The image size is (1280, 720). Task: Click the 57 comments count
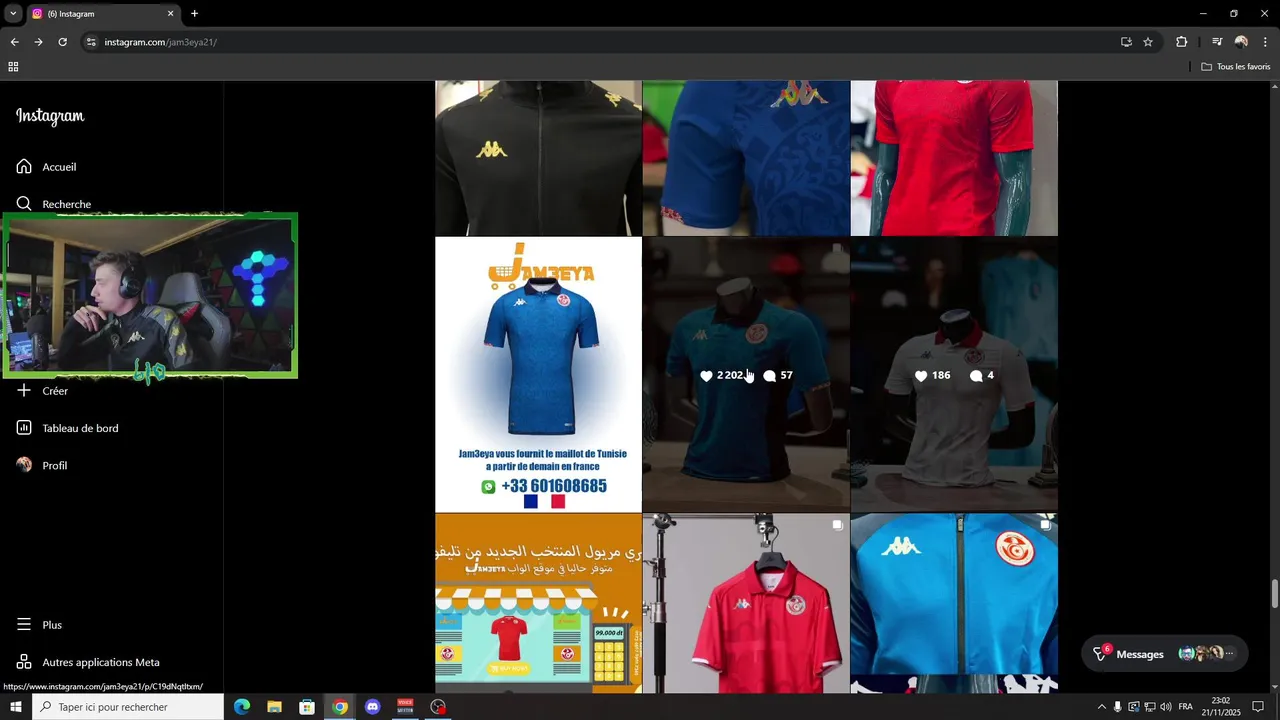pyautogui.click(x=778, y=376)
